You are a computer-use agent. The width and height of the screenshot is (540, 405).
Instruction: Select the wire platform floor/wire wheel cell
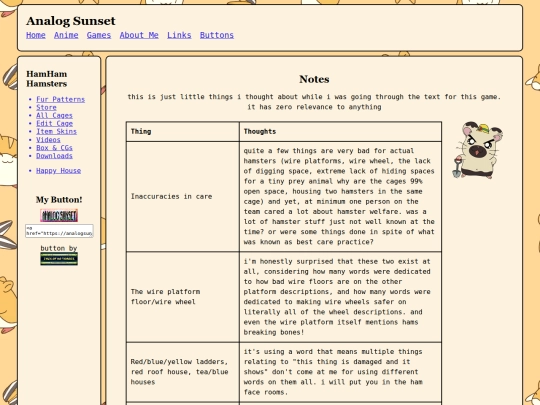click(x=183, y=297)
